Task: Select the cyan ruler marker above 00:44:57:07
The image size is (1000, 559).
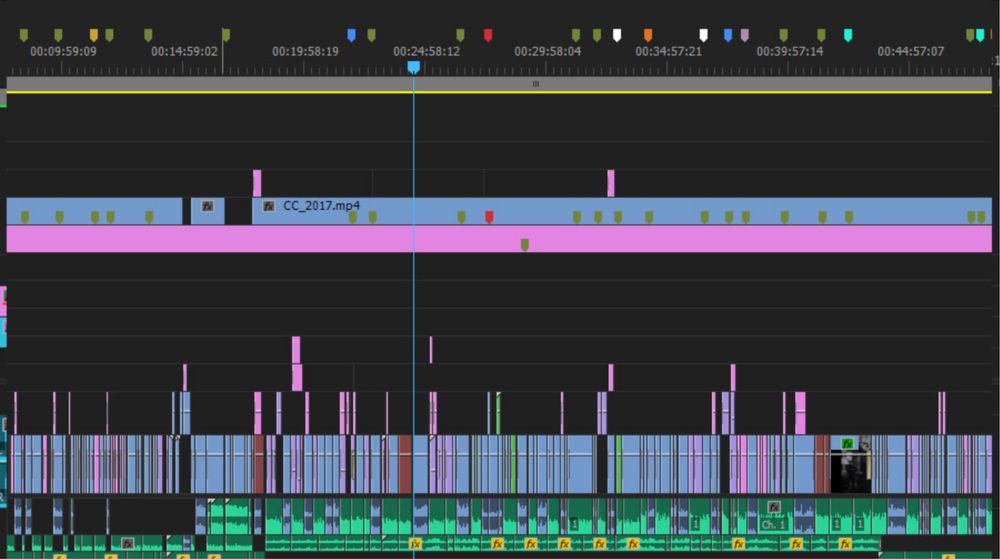Action: click(848, 35)
